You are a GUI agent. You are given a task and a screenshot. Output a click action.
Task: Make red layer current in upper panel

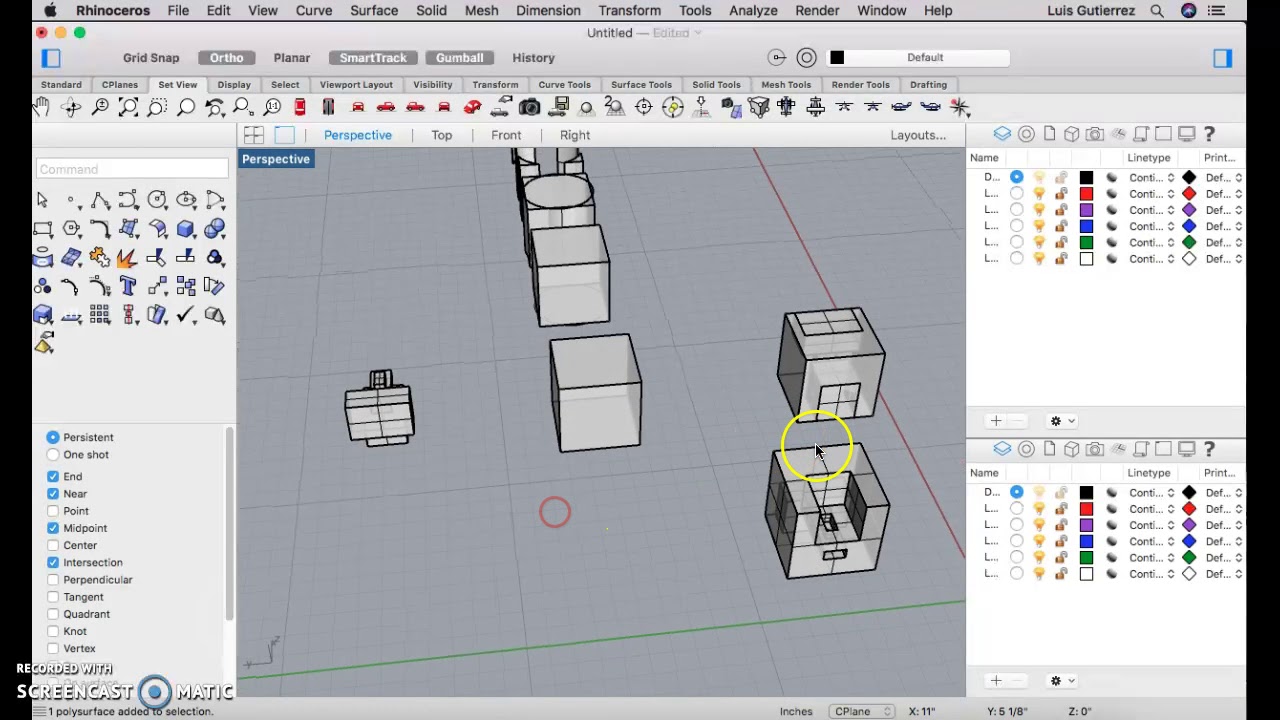(1017, 194)
